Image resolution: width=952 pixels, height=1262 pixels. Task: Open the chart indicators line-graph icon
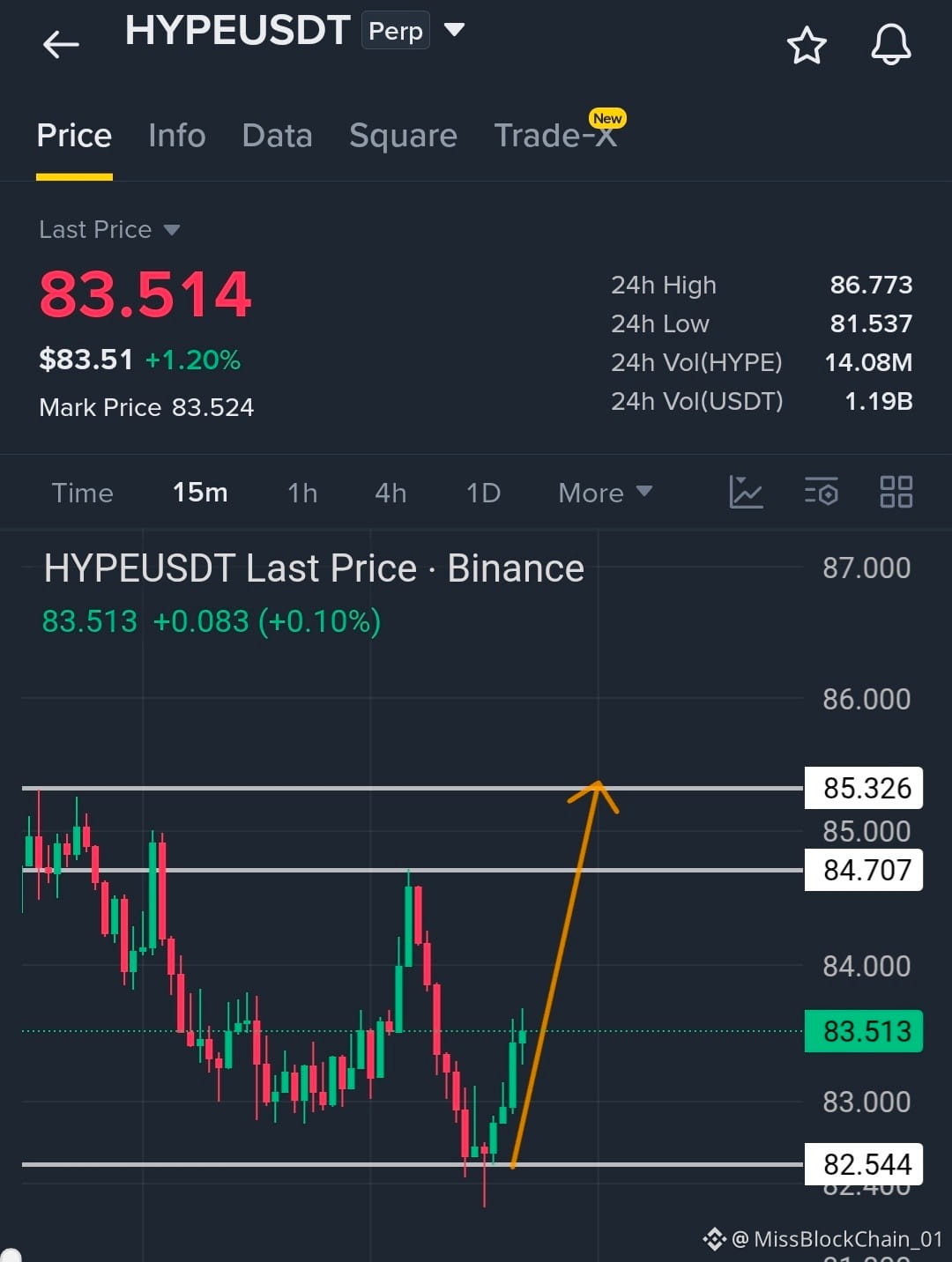pos(746,492)
